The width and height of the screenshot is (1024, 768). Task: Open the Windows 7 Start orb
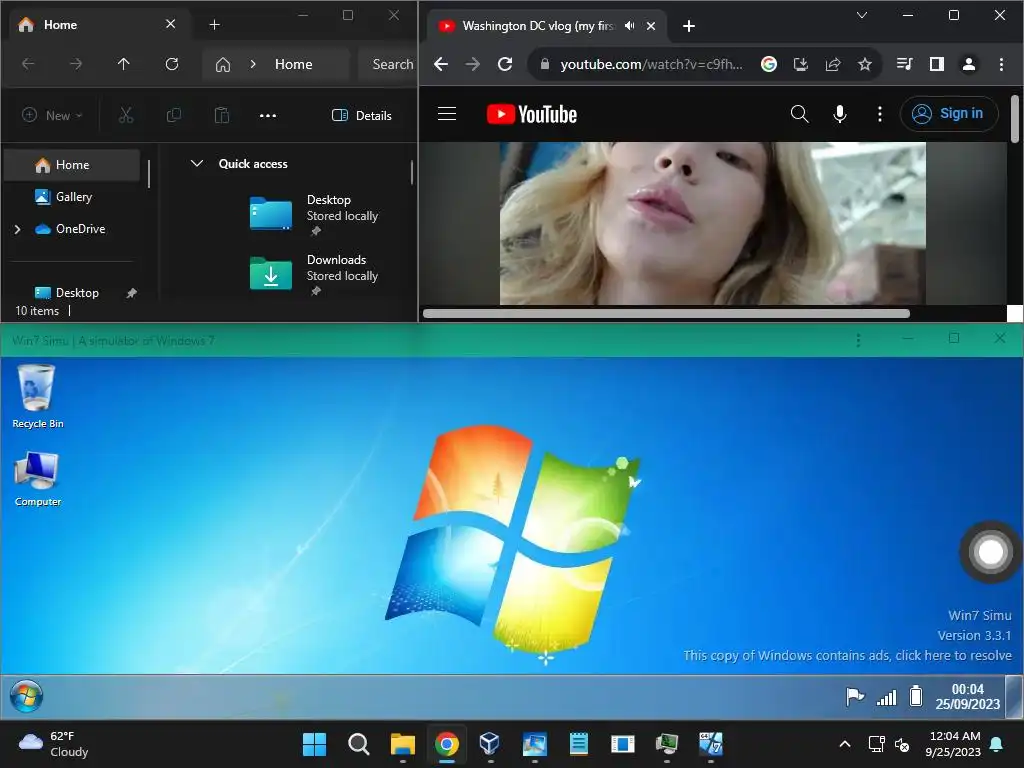[x=26, y=696]
